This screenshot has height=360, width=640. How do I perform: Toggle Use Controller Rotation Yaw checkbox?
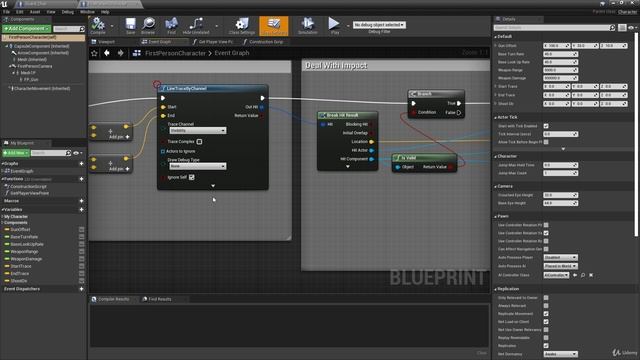546,233
